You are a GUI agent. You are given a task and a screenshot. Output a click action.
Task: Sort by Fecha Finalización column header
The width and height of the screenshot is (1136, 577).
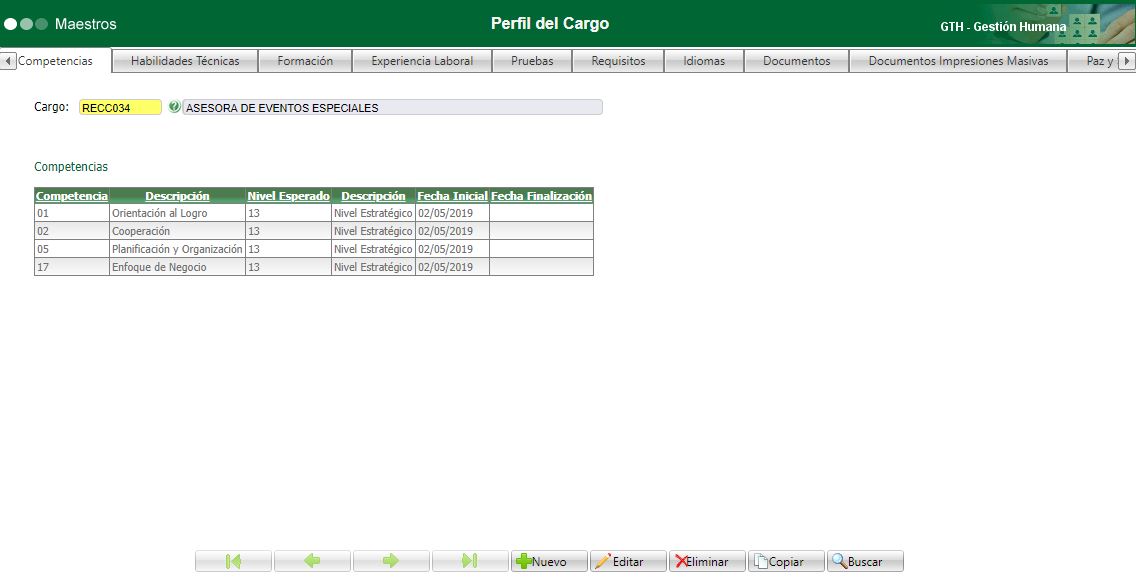541,196
